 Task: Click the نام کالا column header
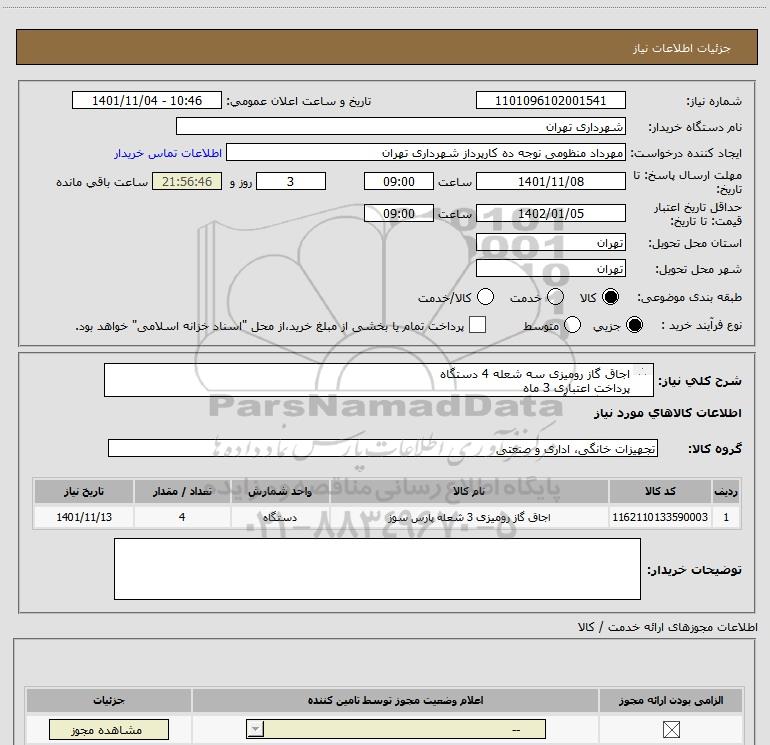pyautogui.click(x=469, y=491)
